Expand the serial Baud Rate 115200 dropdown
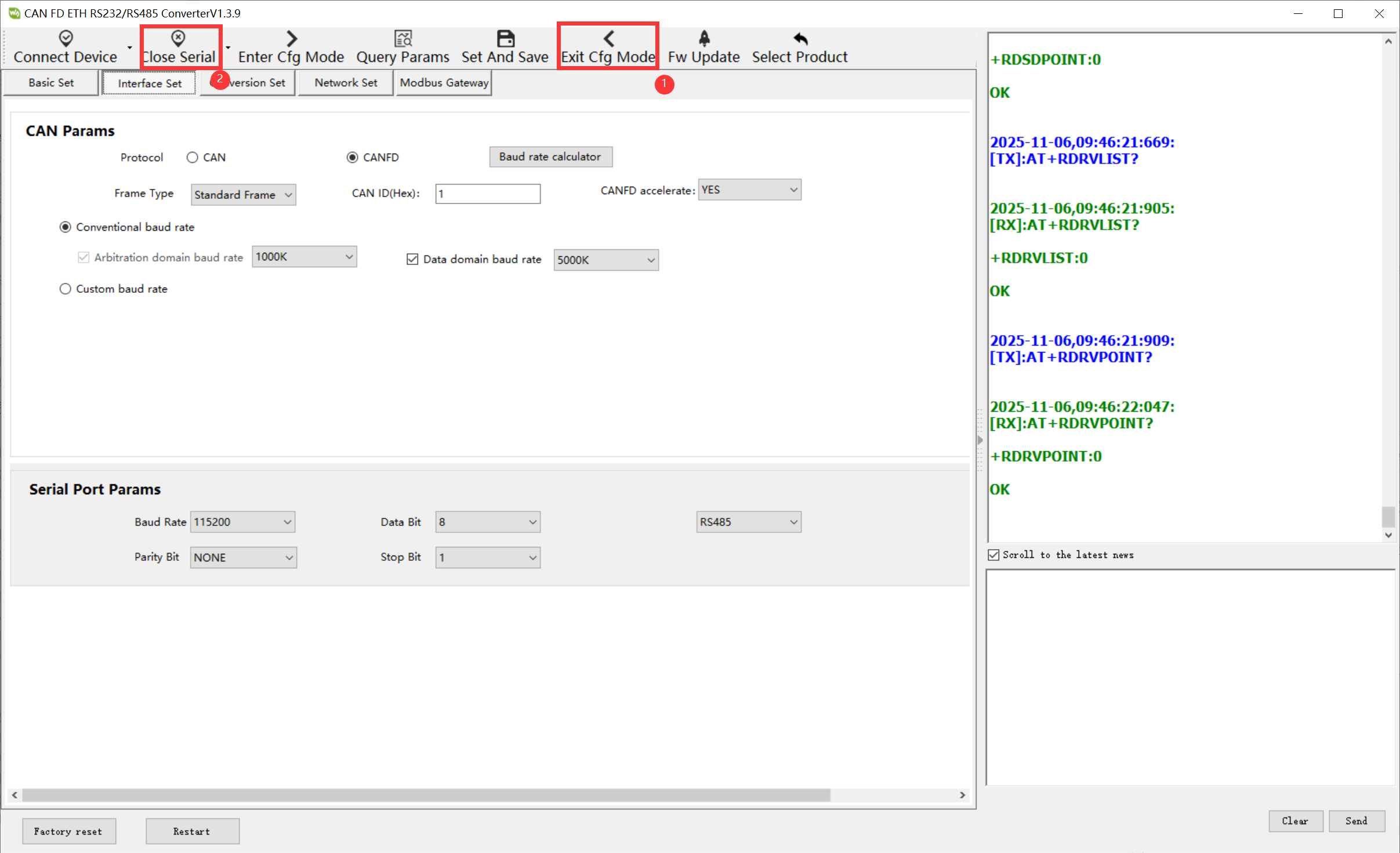This screenshot has height=853, width=1400. (x=242, y=522)
